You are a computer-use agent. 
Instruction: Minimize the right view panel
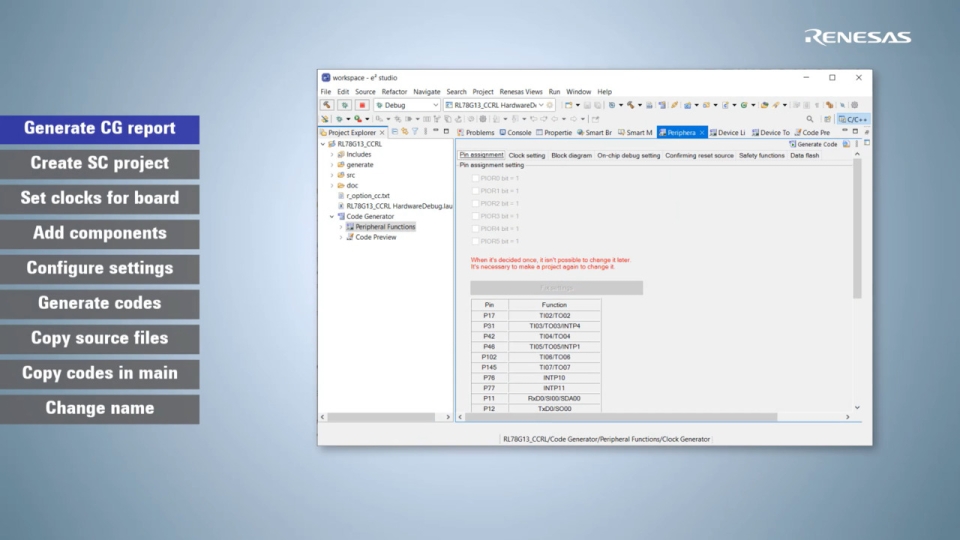(845, 131)
